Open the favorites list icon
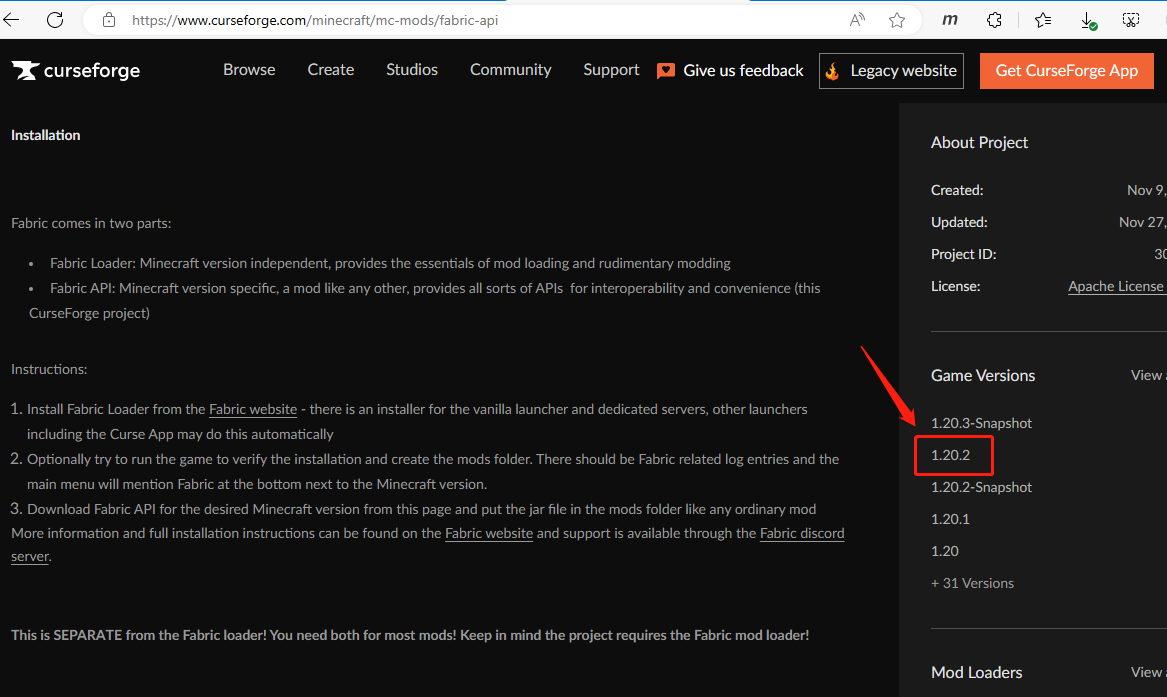1167x697 pixels. (1043, 20)
